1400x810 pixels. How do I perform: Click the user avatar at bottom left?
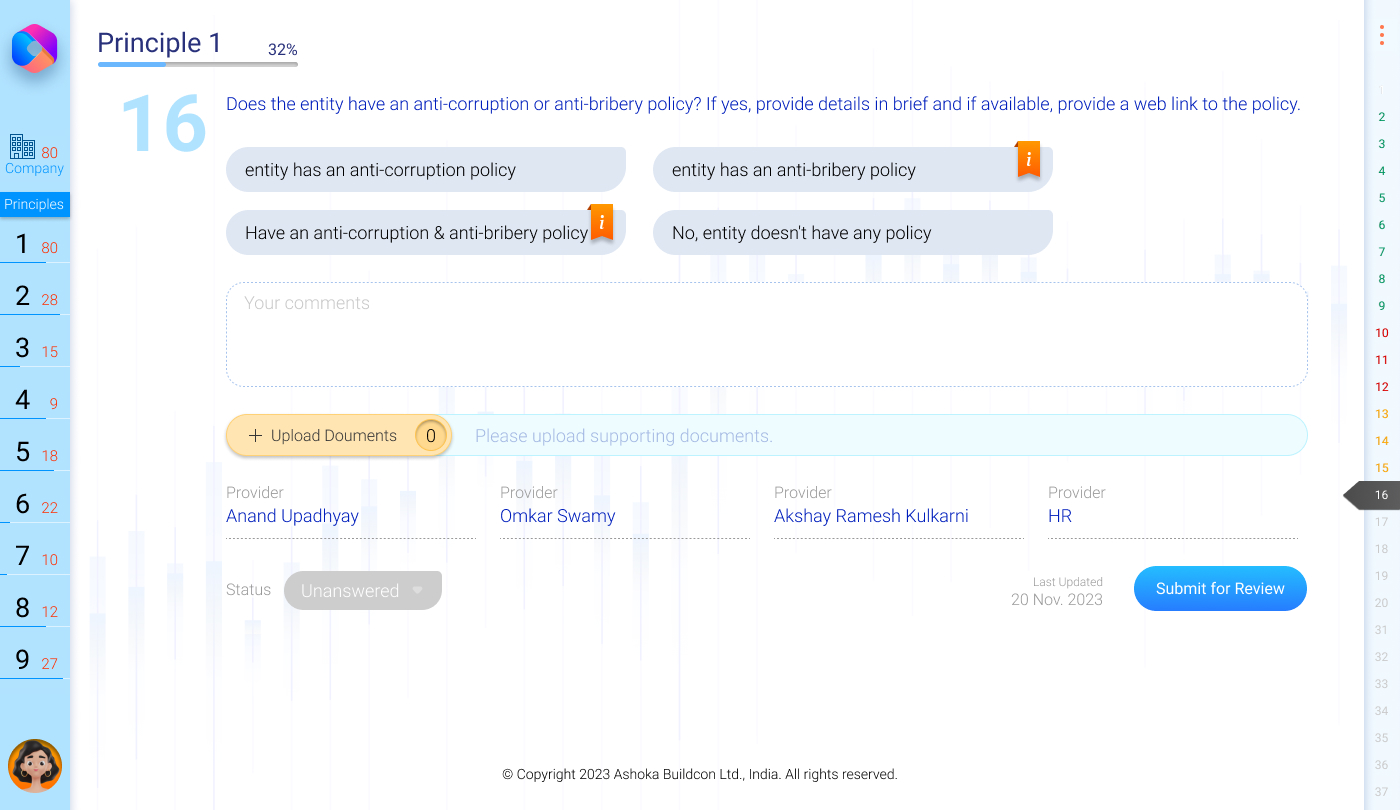[35, 766]
